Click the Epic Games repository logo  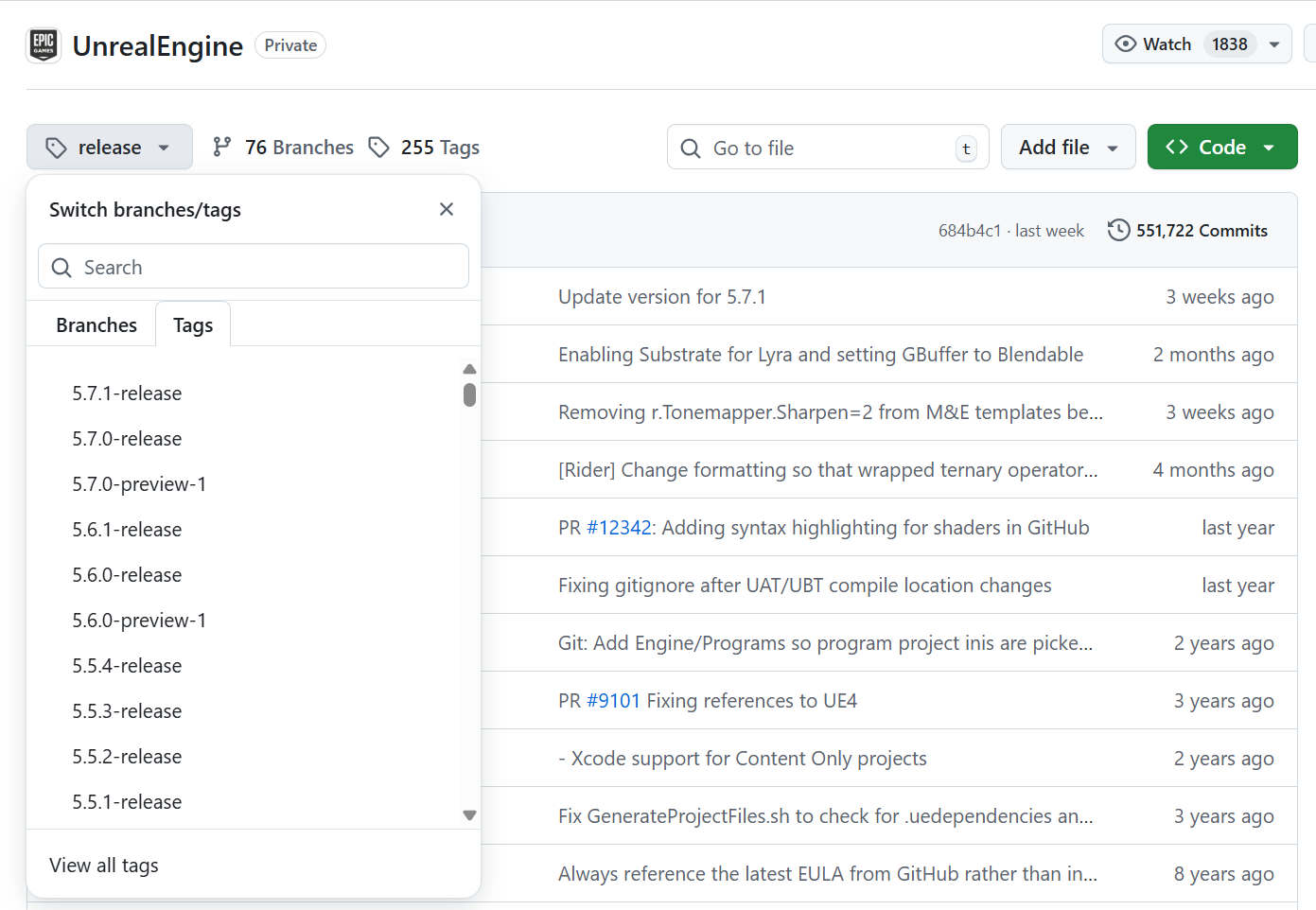pyautogui.click(x=44, y=44)
